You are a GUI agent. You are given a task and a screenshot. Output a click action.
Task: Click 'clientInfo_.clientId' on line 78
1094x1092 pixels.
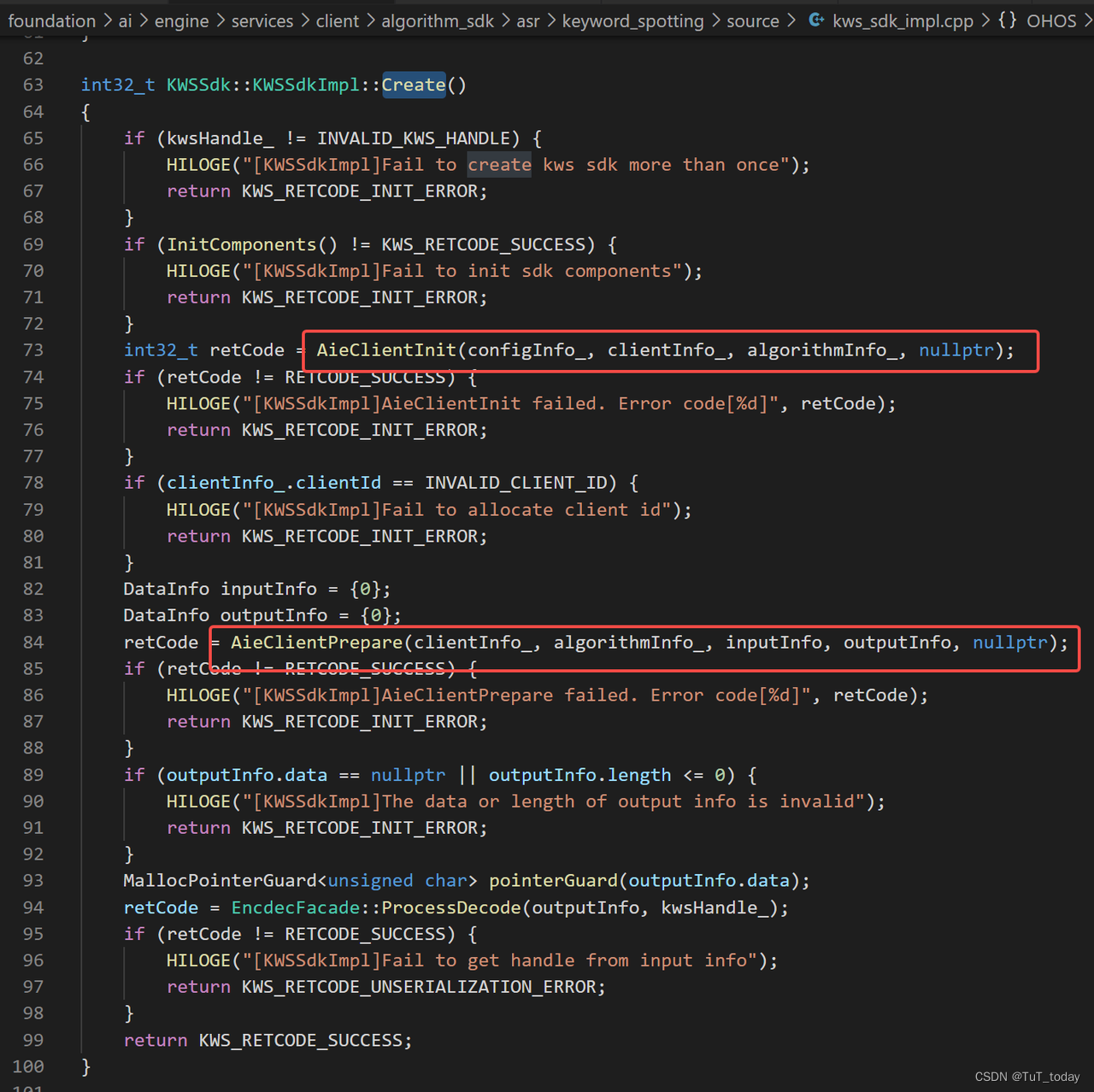click(x=273, y=483)
